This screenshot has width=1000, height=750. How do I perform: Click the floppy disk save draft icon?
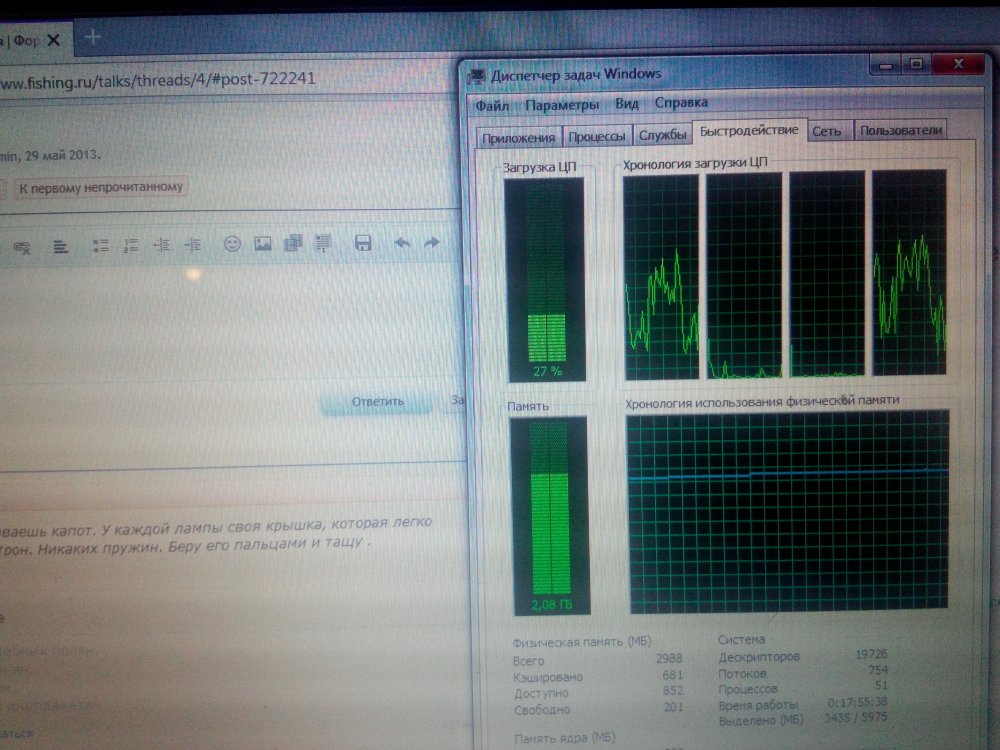coord(363,243)
